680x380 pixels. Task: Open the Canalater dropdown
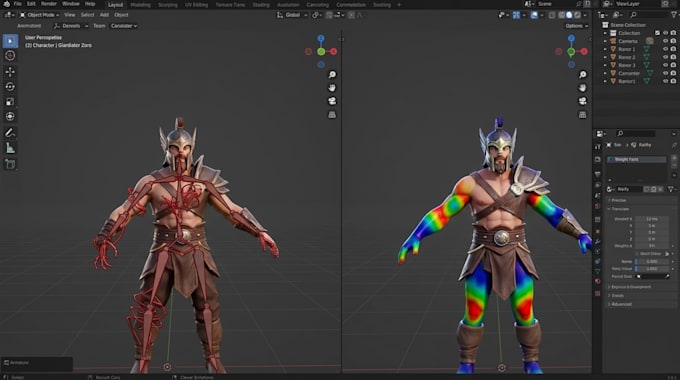tap(124, 26)
